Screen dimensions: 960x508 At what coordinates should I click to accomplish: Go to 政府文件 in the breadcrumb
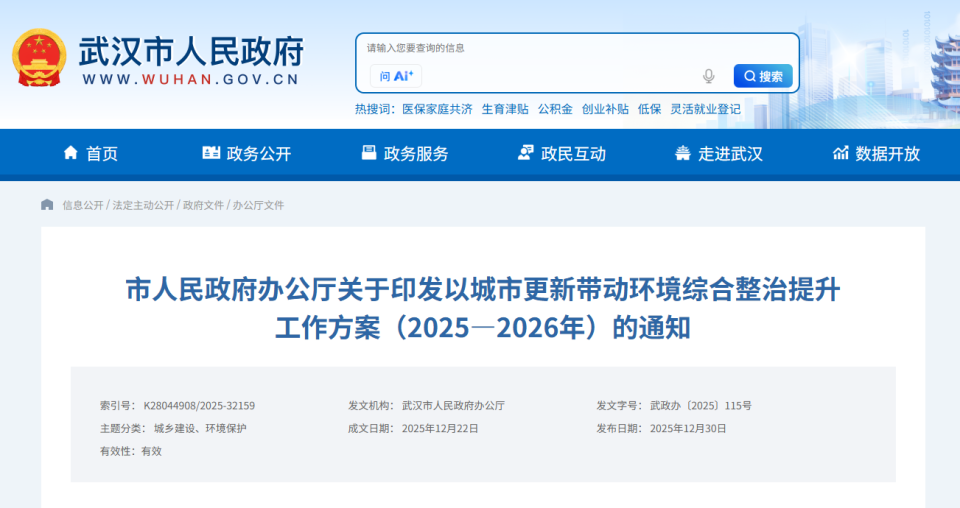[203, 205]
